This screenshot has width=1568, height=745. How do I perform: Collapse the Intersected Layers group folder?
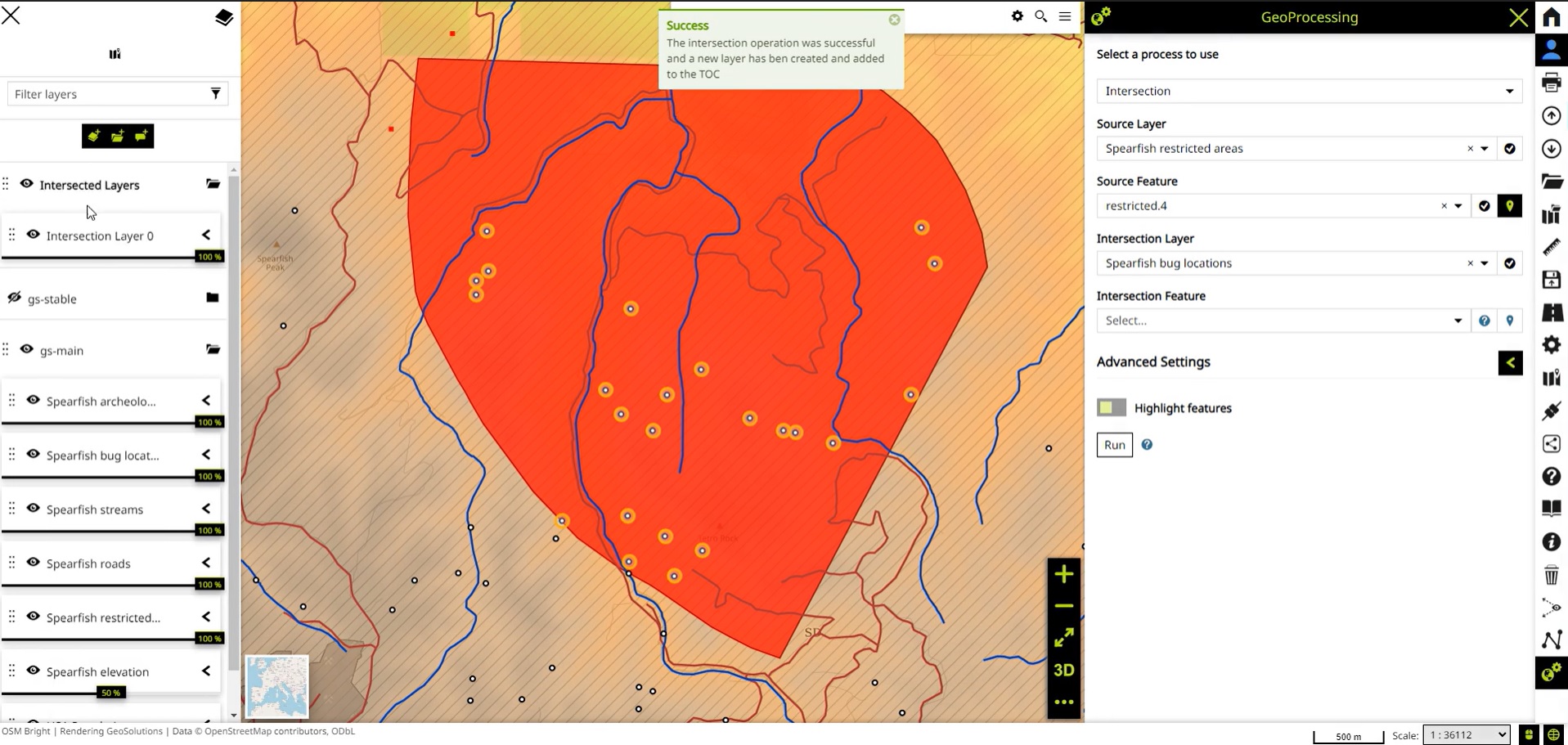213,184
